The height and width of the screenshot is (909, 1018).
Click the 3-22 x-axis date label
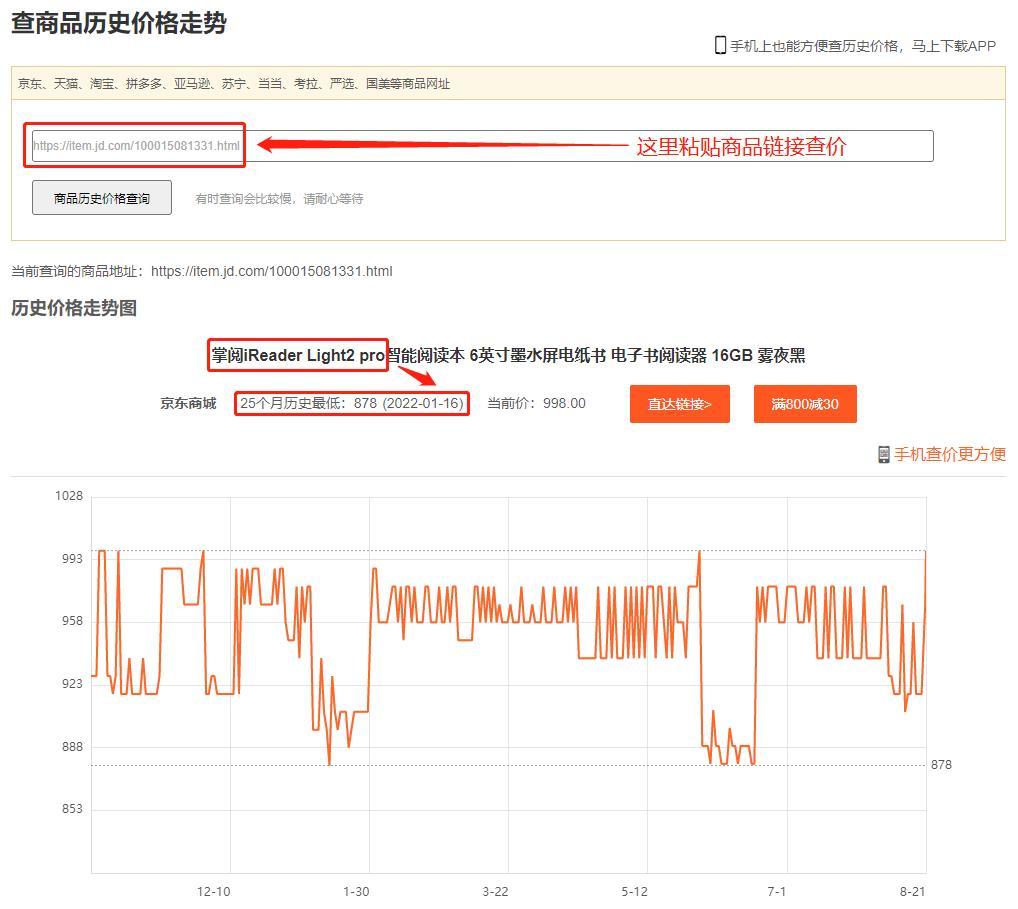(495, 891)
